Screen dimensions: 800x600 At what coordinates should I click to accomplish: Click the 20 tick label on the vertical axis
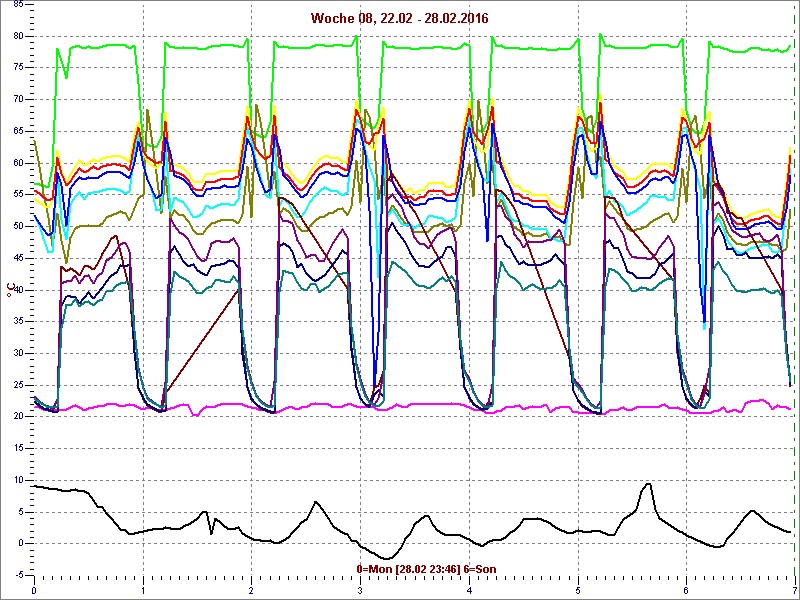point(18,416)
